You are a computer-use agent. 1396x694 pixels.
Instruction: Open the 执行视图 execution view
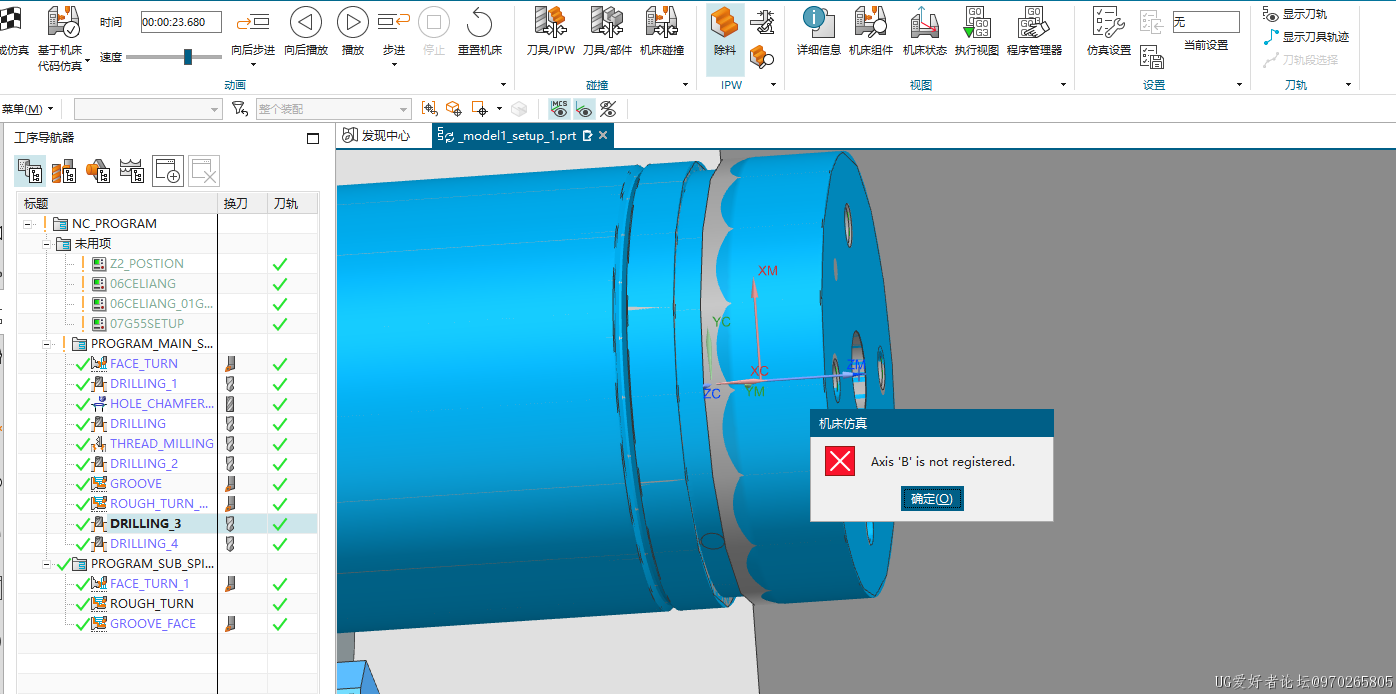(977, 22)
